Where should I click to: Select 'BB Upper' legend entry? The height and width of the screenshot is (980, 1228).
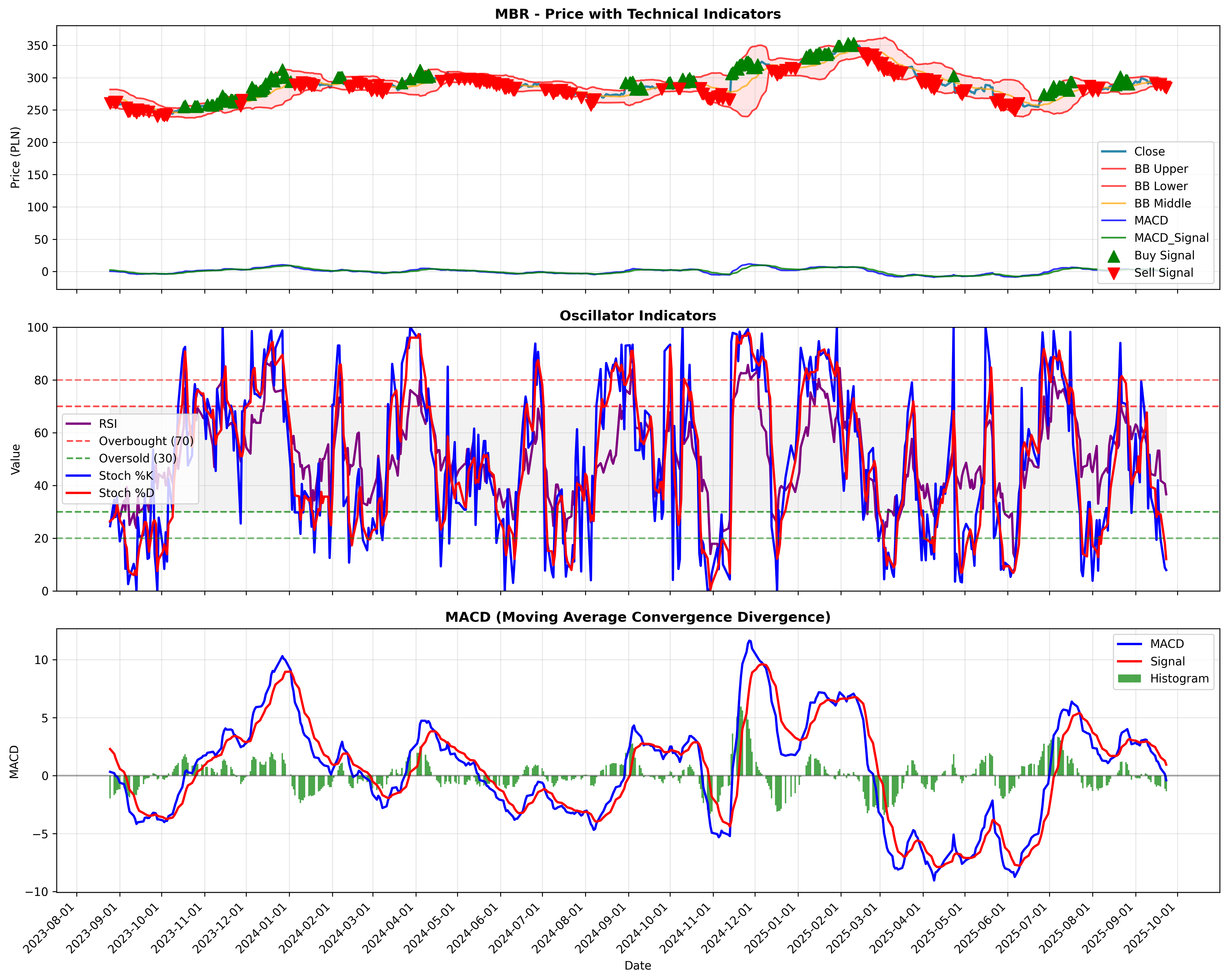pyautogui.click(x=1161, y=169)
